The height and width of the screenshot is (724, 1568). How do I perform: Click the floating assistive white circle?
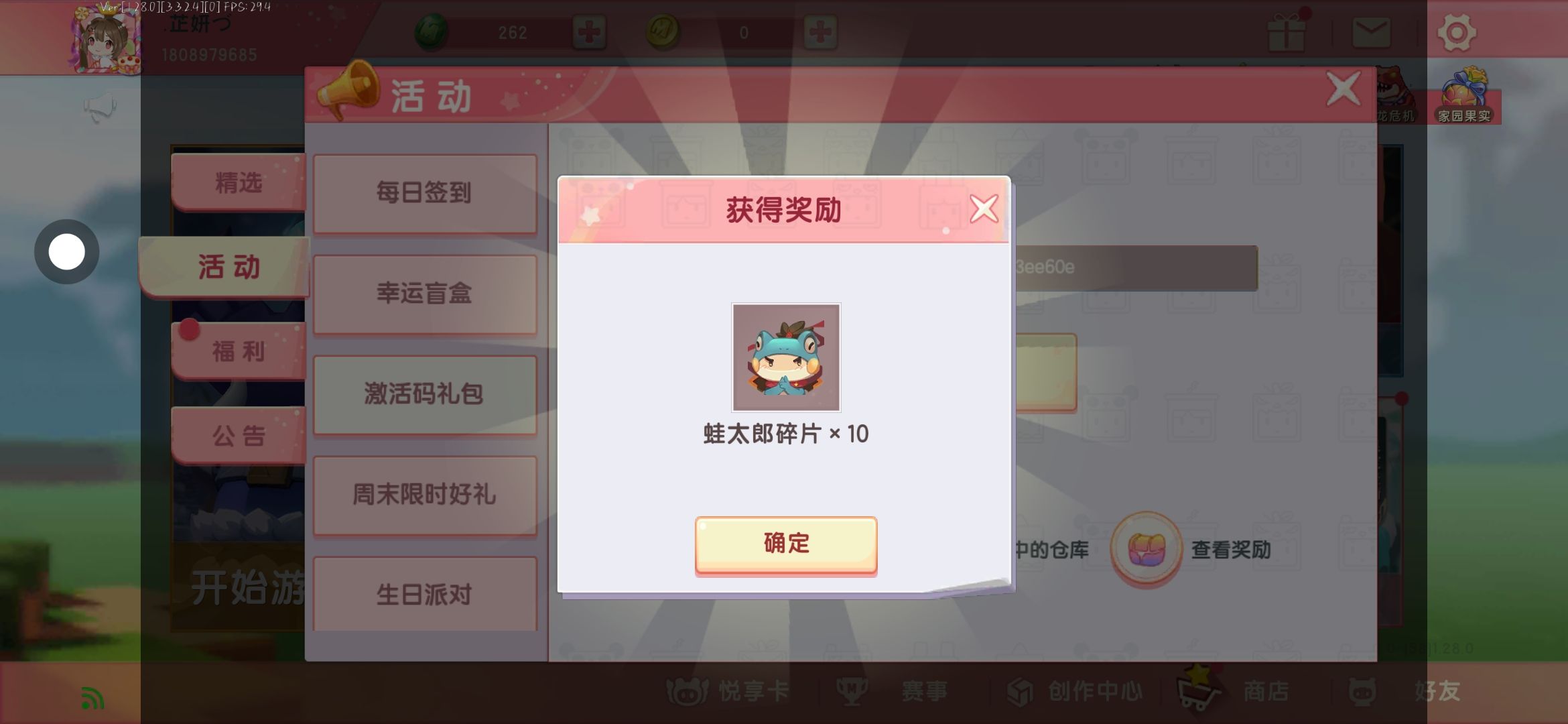(67, 252)
